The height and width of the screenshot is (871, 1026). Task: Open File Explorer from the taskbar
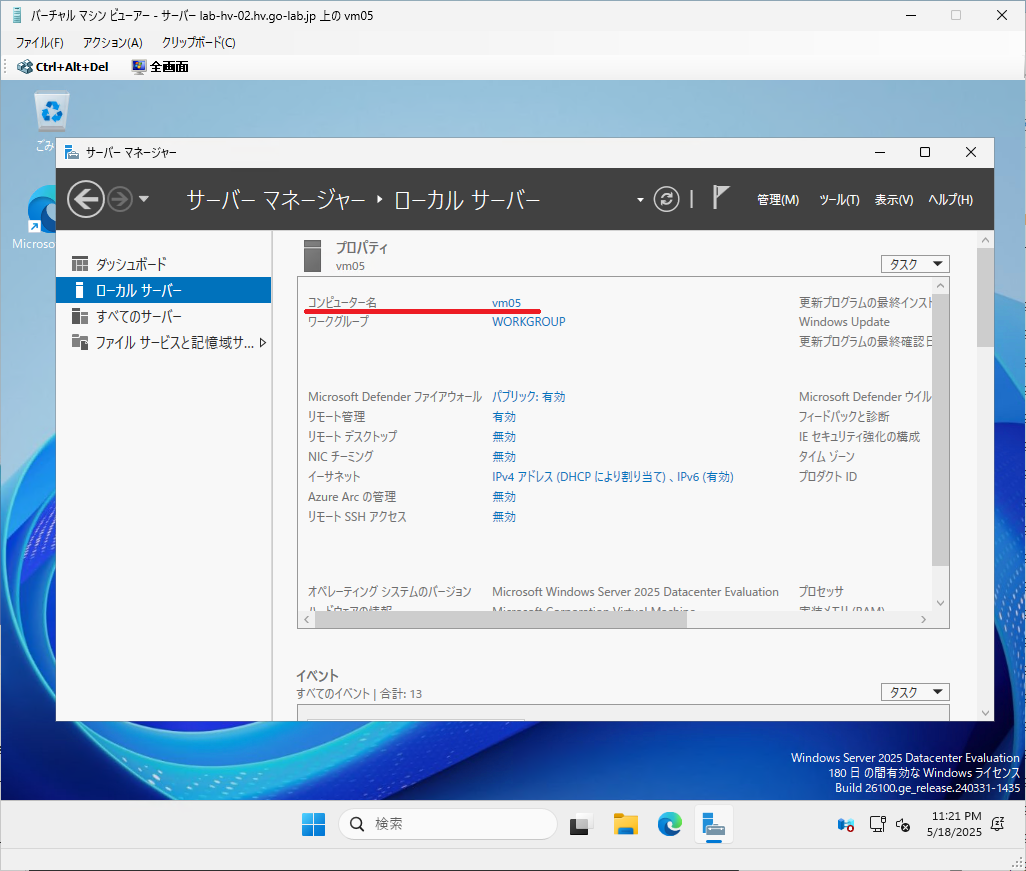(x=626, y=825)
